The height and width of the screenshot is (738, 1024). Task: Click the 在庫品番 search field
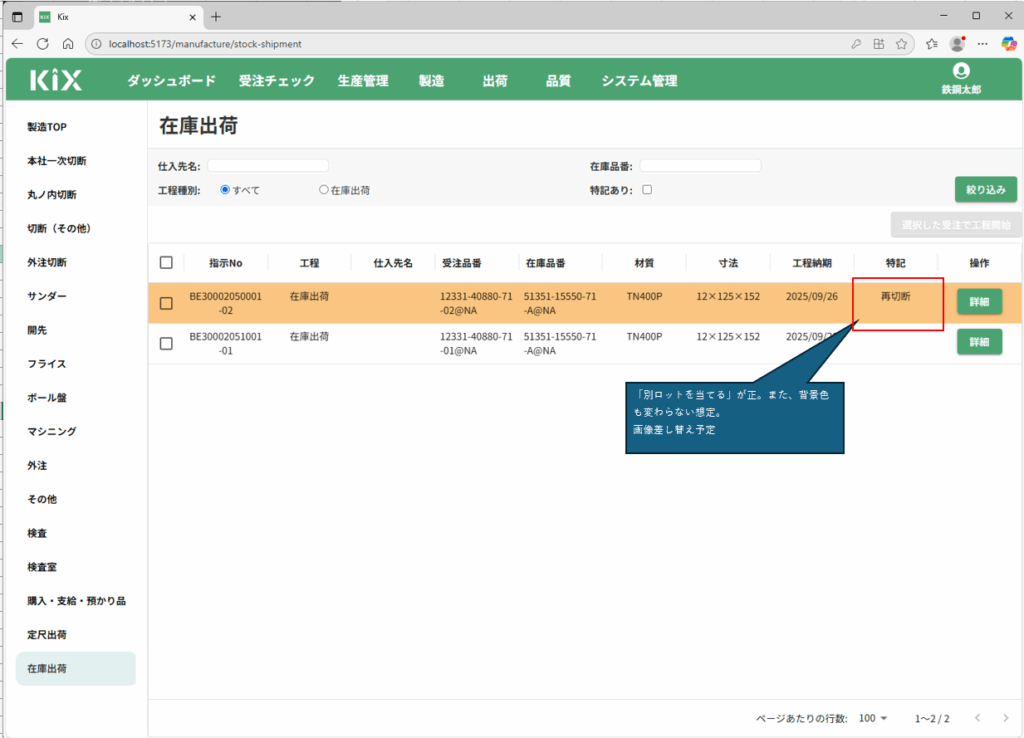(700, 166)
